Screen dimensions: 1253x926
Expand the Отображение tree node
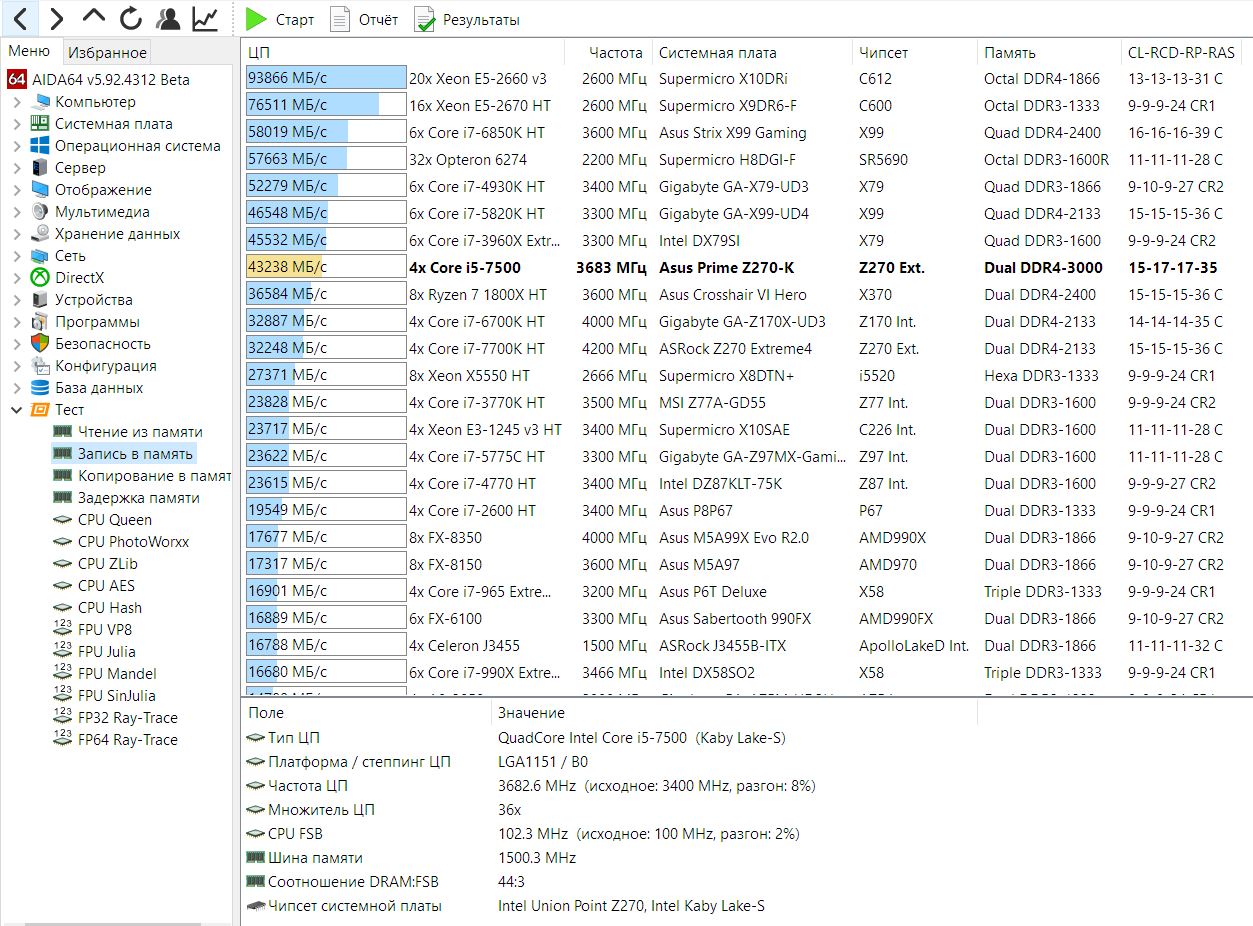click(x=17, y=190)
